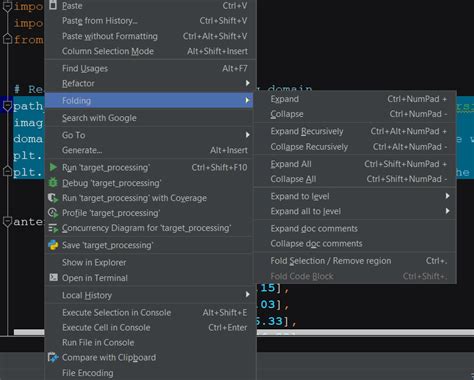Choose Search with Google
Viewport: 474px width, 380px height.
150,118
